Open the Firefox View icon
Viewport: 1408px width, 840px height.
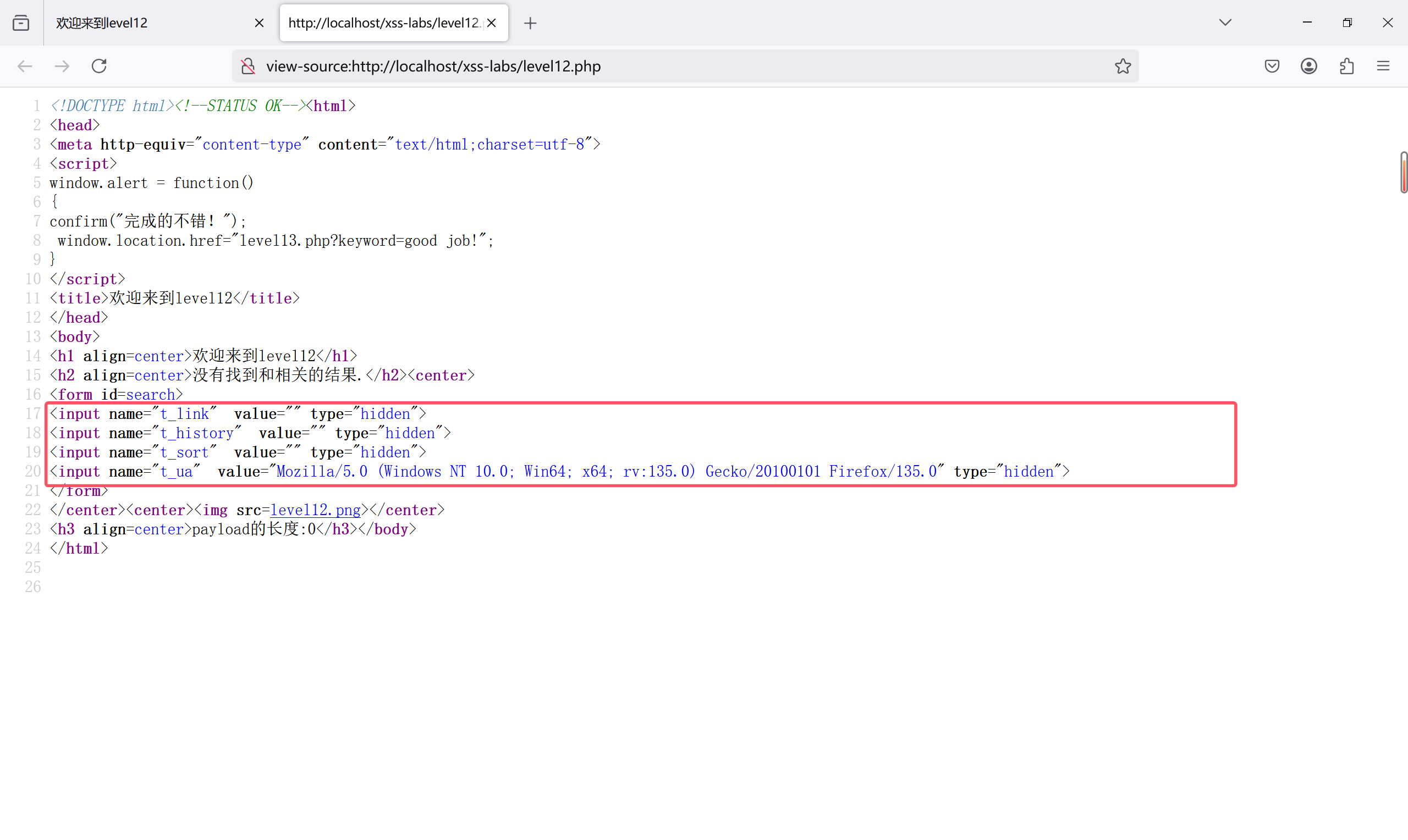[x=21, y=23]
